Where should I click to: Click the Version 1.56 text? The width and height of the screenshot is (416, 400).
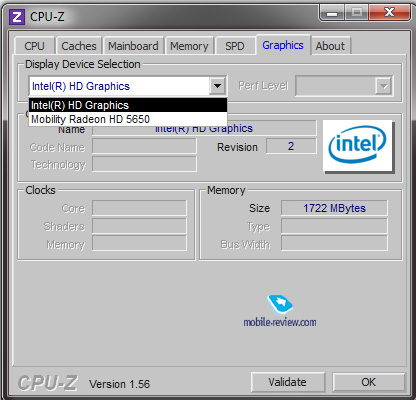pos(119,384)
